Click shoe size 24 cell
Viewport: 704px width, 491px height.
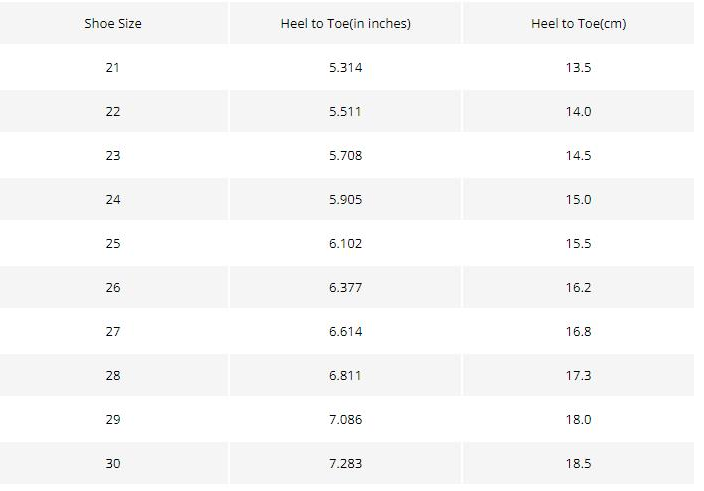click(113, 199)
